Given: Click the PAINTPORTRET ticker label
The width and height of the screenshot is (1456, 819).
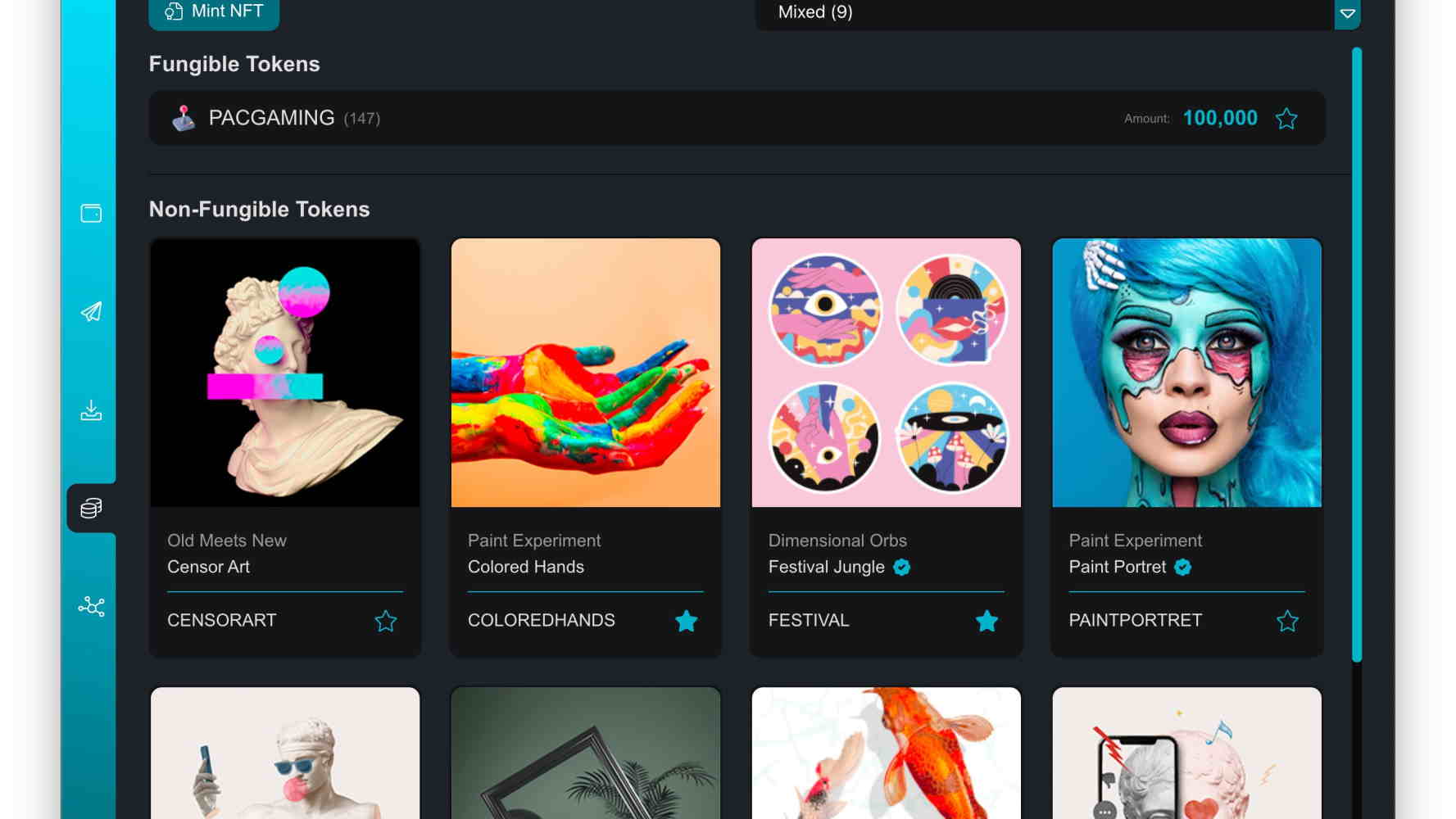Looking at the screenshot, I should [1136, 621].
